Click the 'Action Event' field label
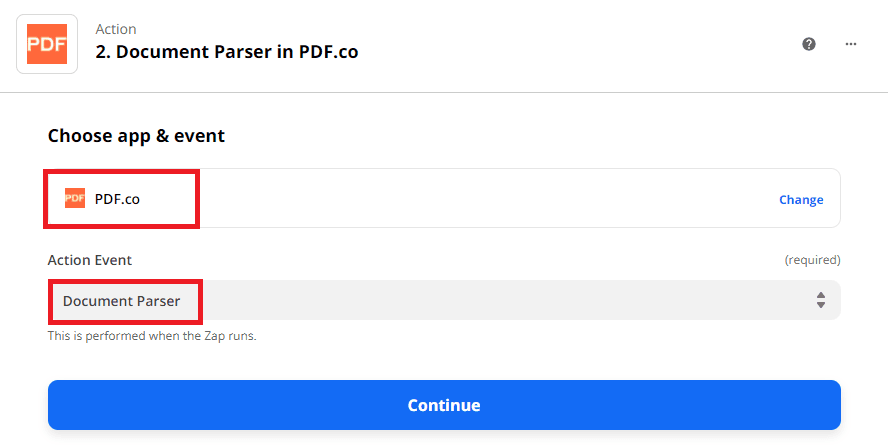 [90, 260]
